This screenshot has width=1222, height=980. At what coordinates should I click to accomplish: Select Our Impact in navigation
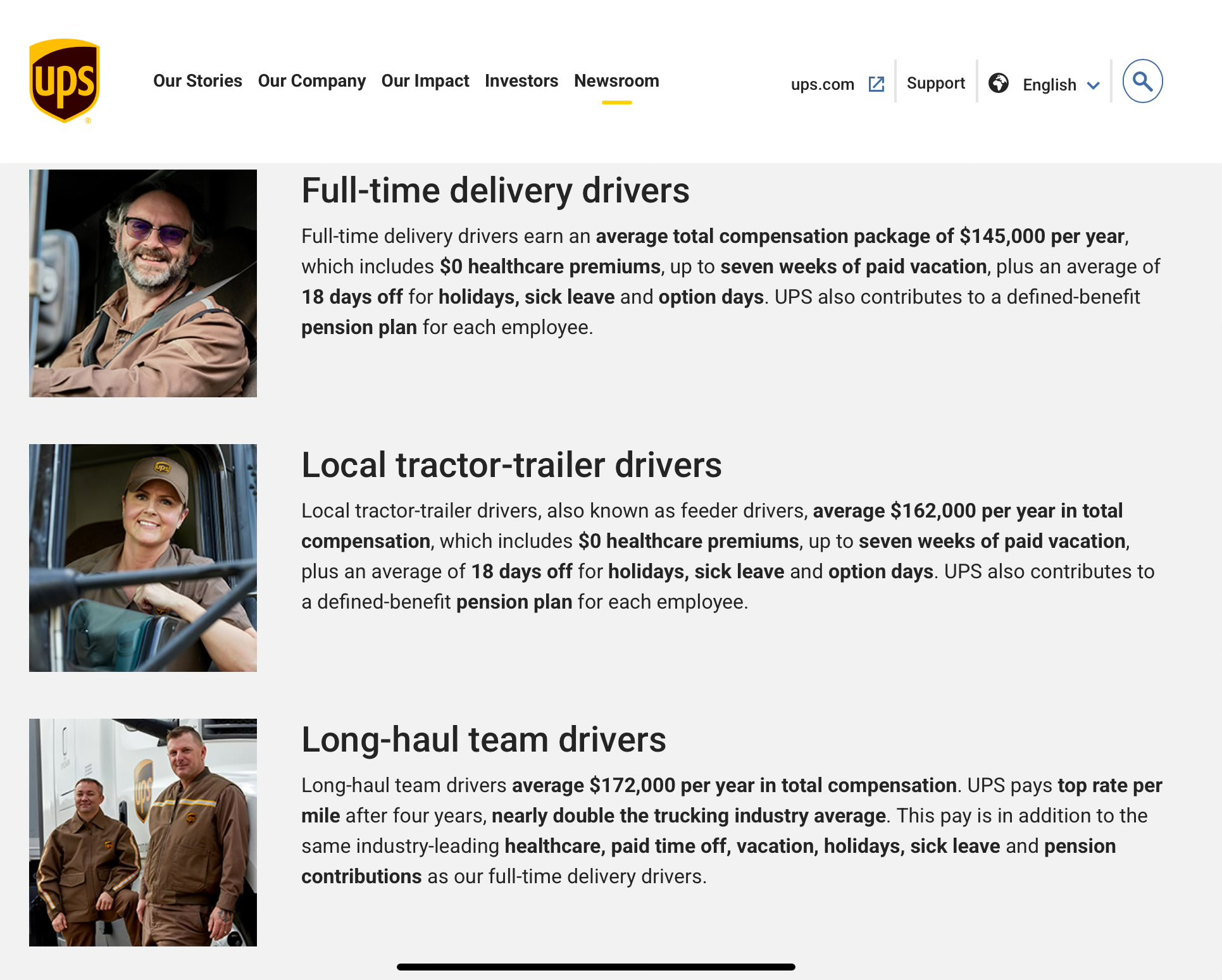[x=425, y=81]
